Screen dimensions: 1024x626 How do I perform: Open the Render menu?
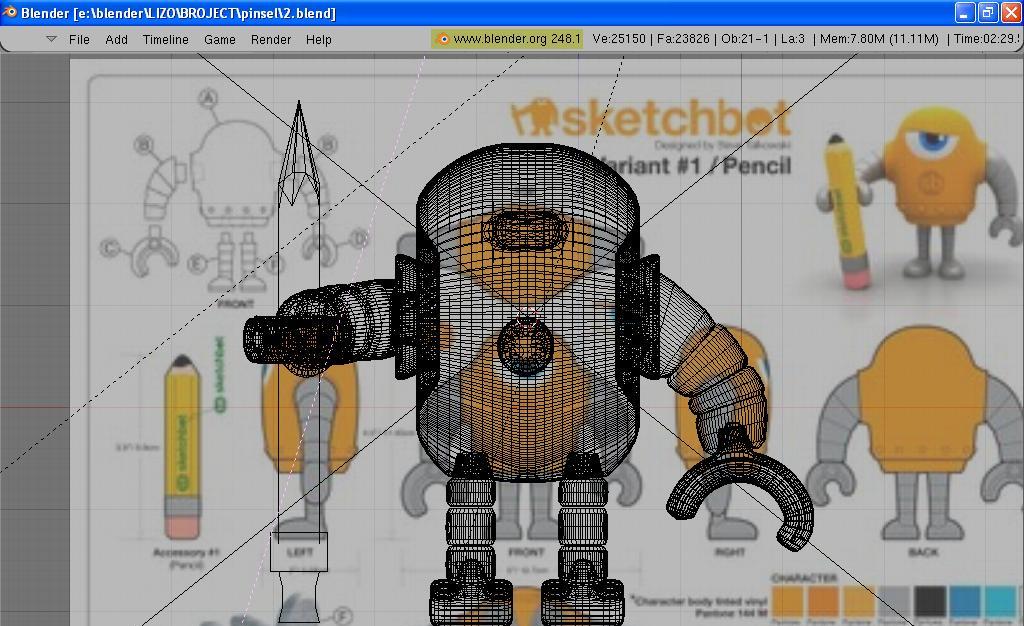point(270,39)
